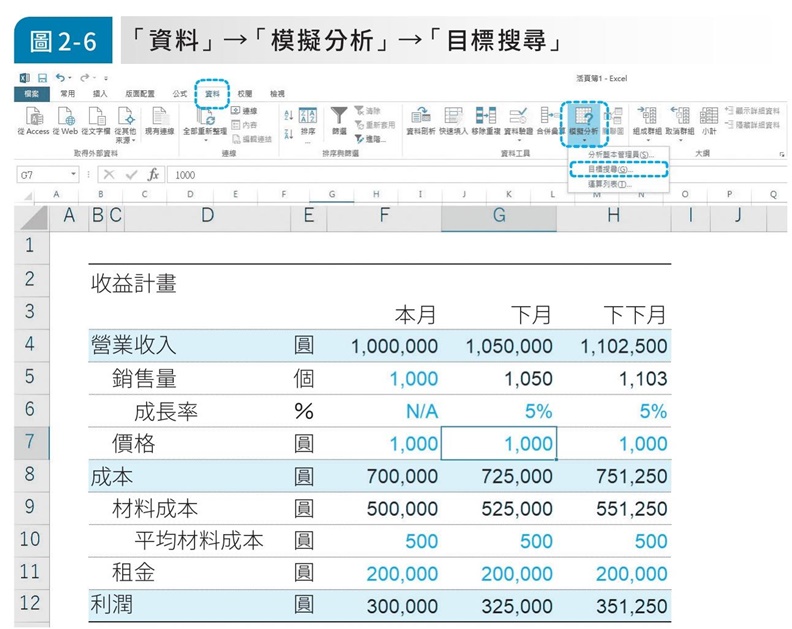Switch to the 校閱 review tab
The width and height of the screenshot is (792, 629).
pos(245,93)
